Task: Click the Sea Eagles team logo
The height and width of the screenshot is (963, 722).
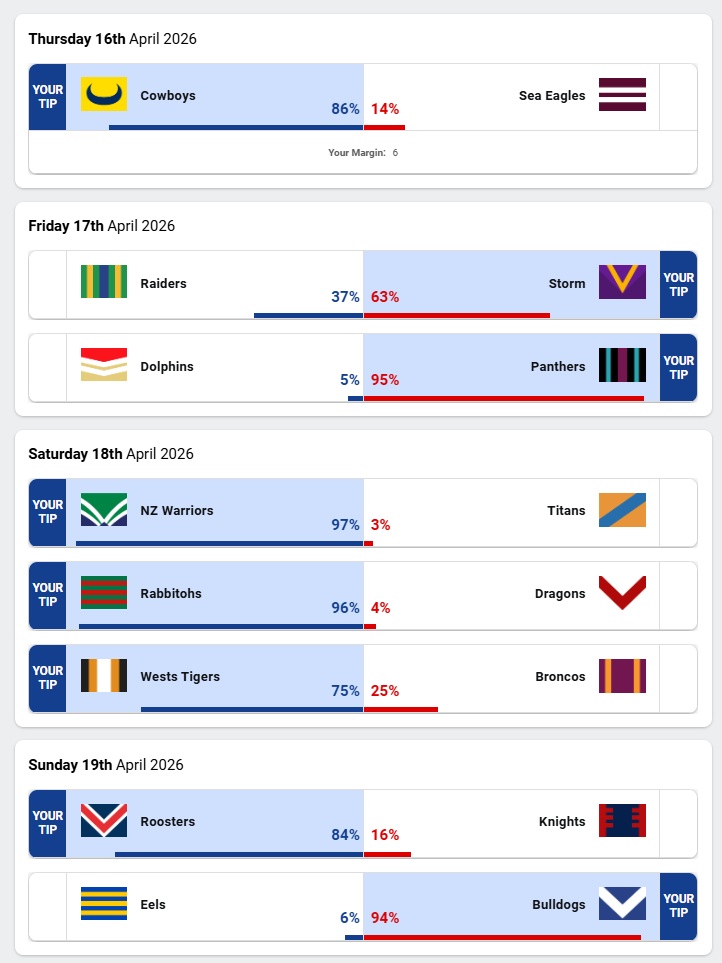Action: [622, 94]
